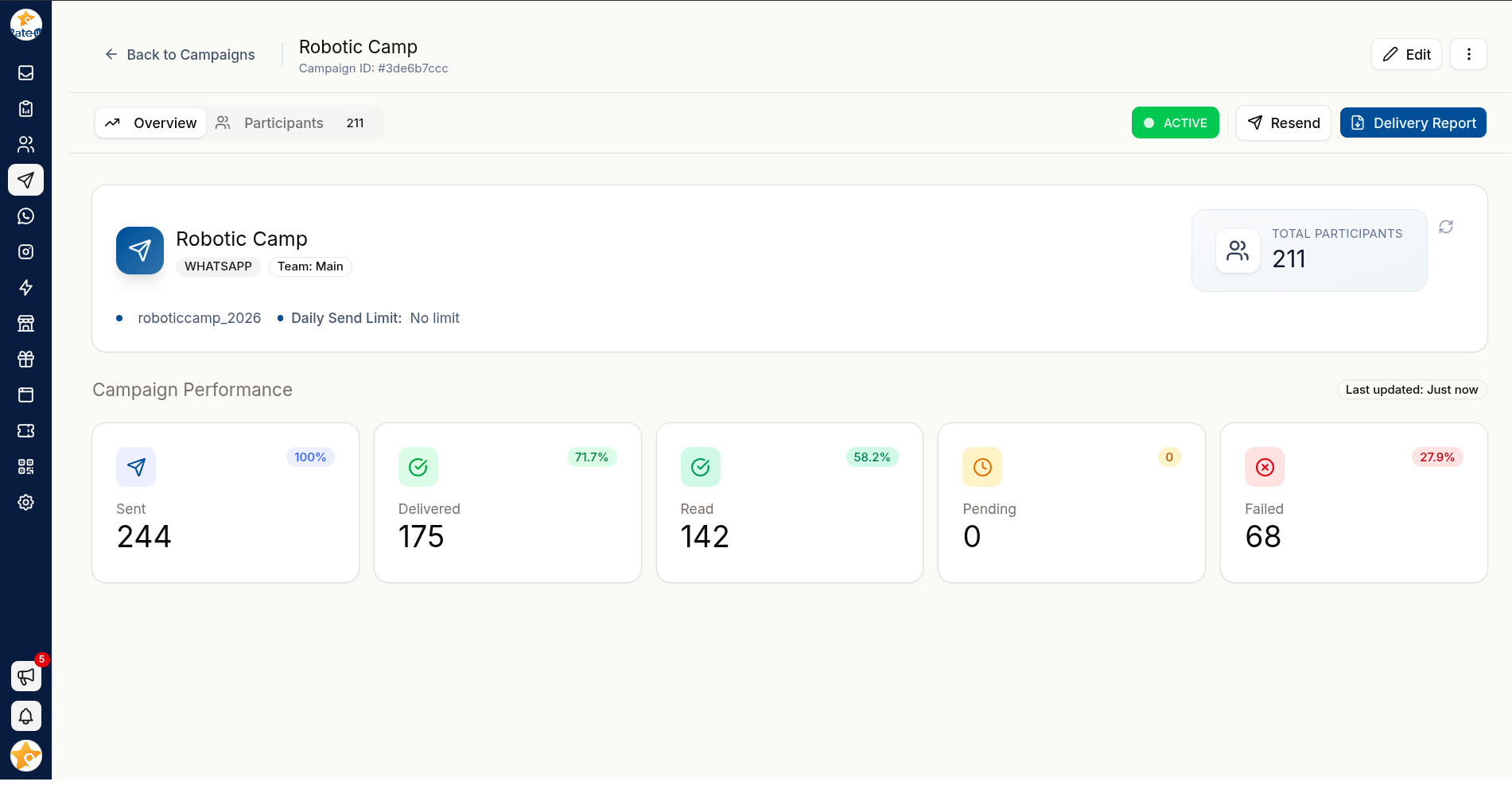This screenshot has width=1512, height=797.
Task: Click the megaphone announcements icon
Action: (x=25, y=676)
